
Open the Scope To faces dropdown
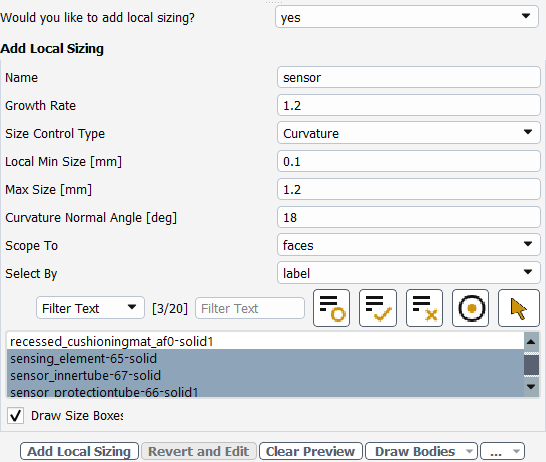click(x=408, y=245)
